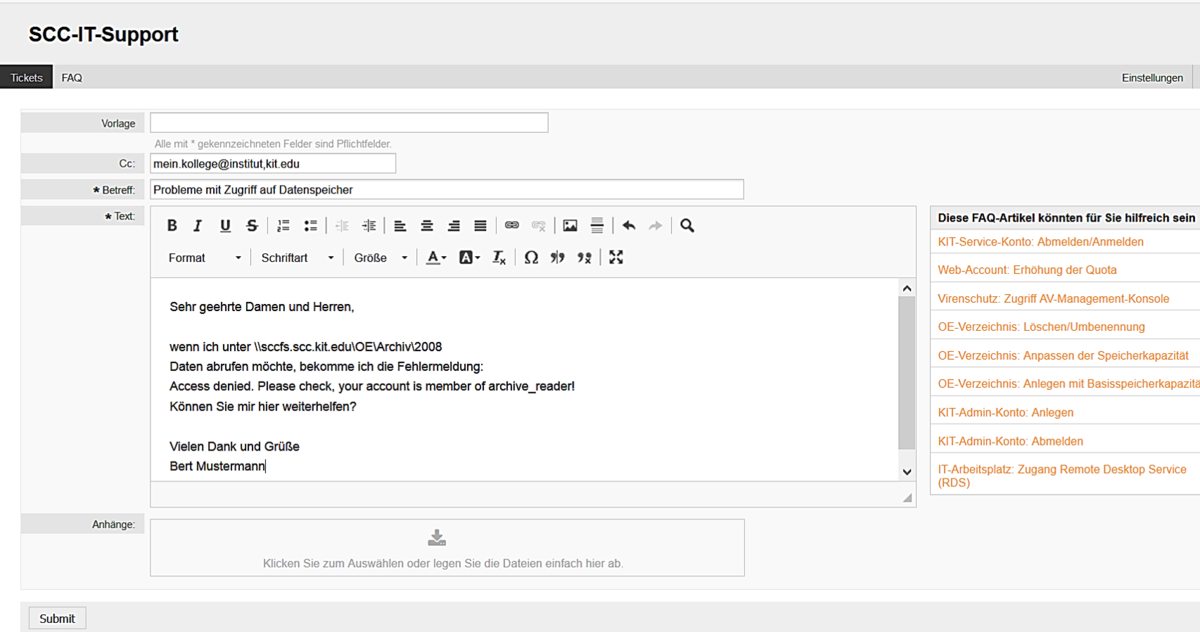The height and width of the screenshot is (632, 1200).
Task: Open FAQ article Web-Account: Erhöhung der Quota
Action: tap(1027, 270)
